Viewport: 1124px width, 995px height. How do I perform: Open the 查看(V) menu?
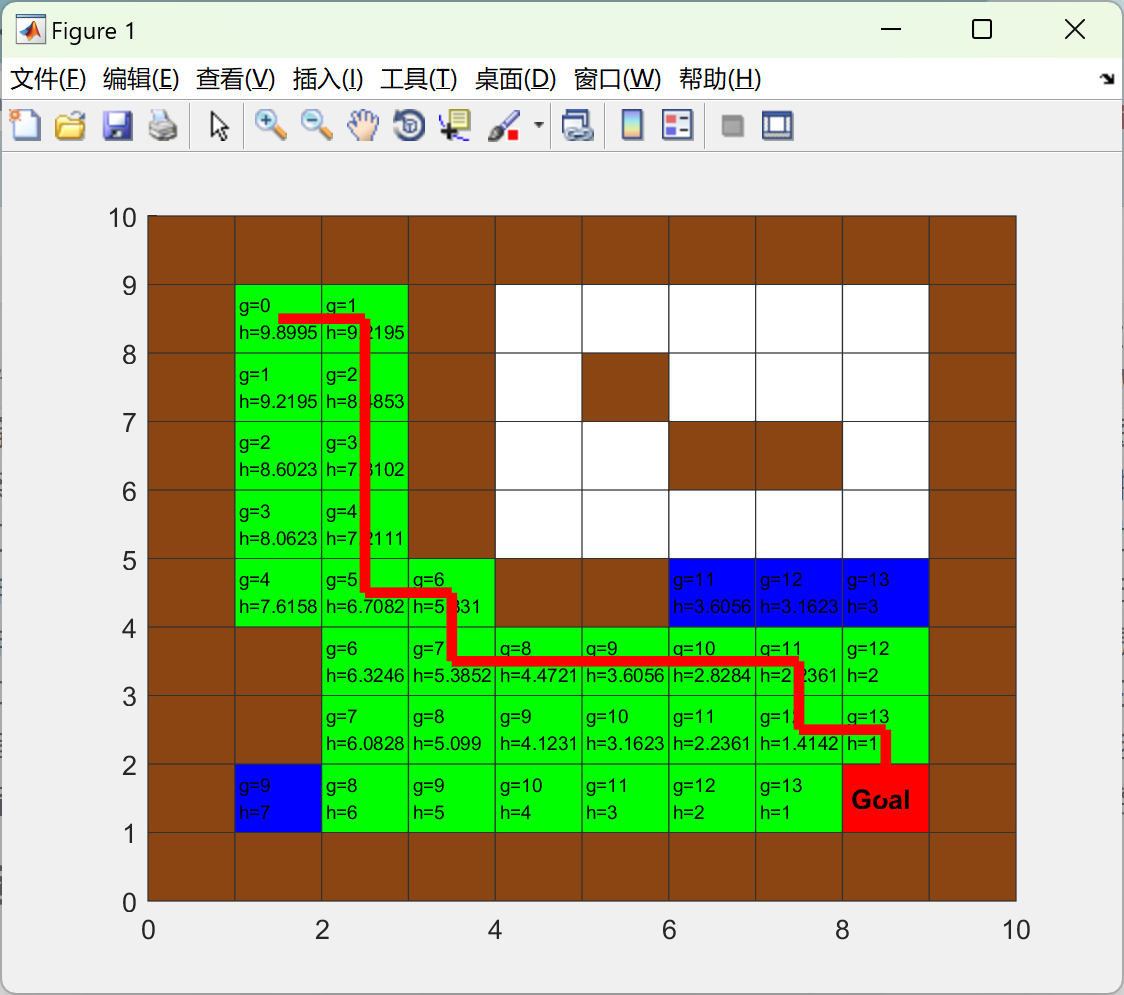tap(236, 79)
